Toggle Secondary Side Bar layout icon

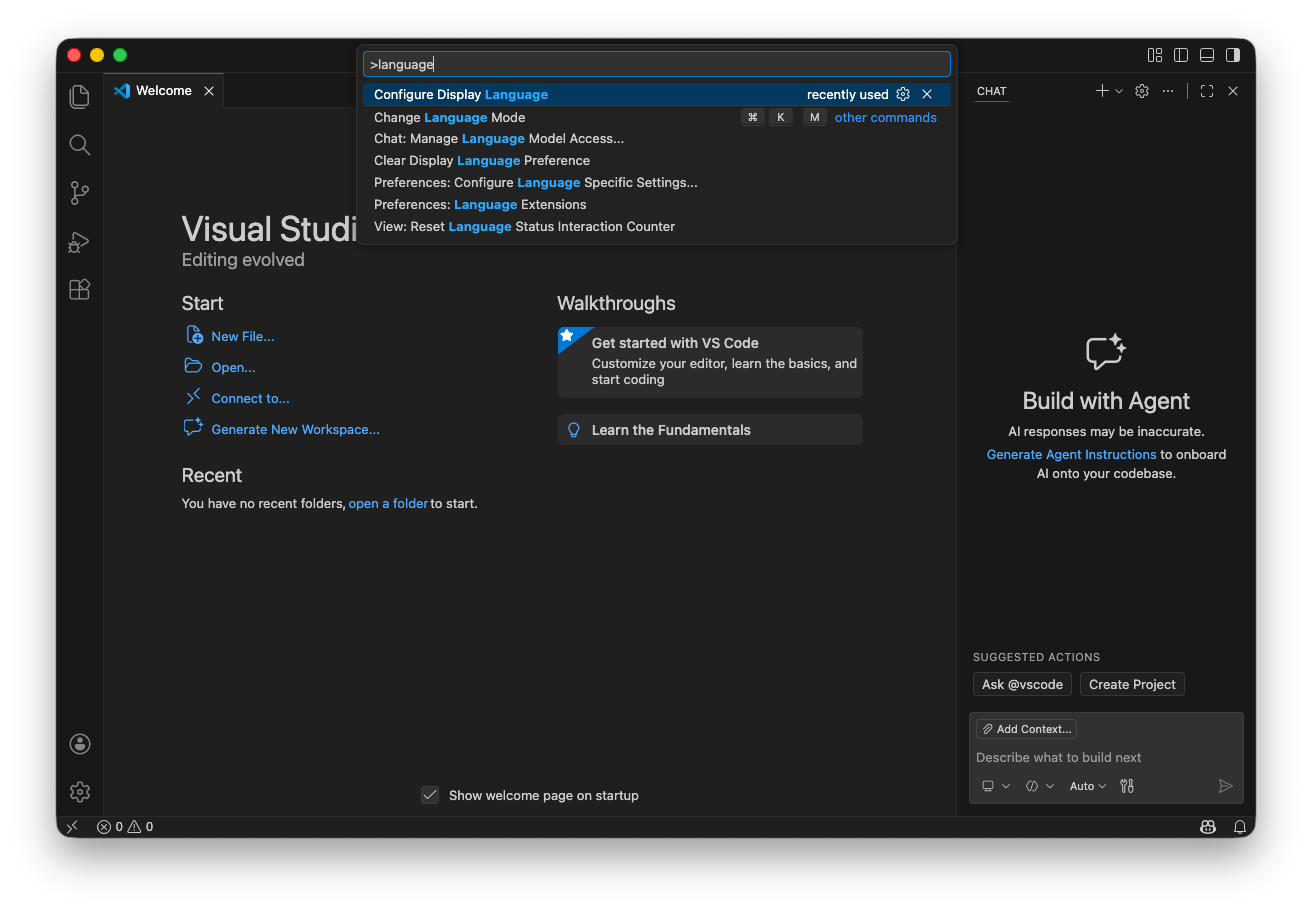point(1233,55)
